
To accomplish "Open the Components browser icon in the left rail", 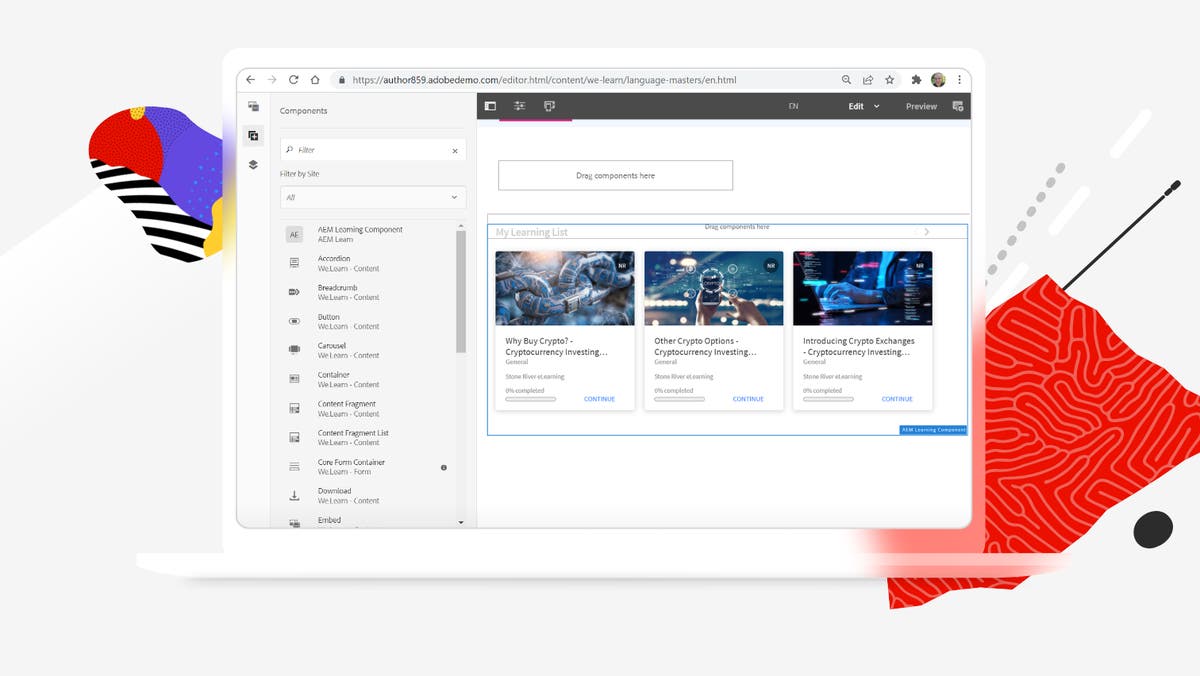I will pyautogui.click(x=254, y=135).
